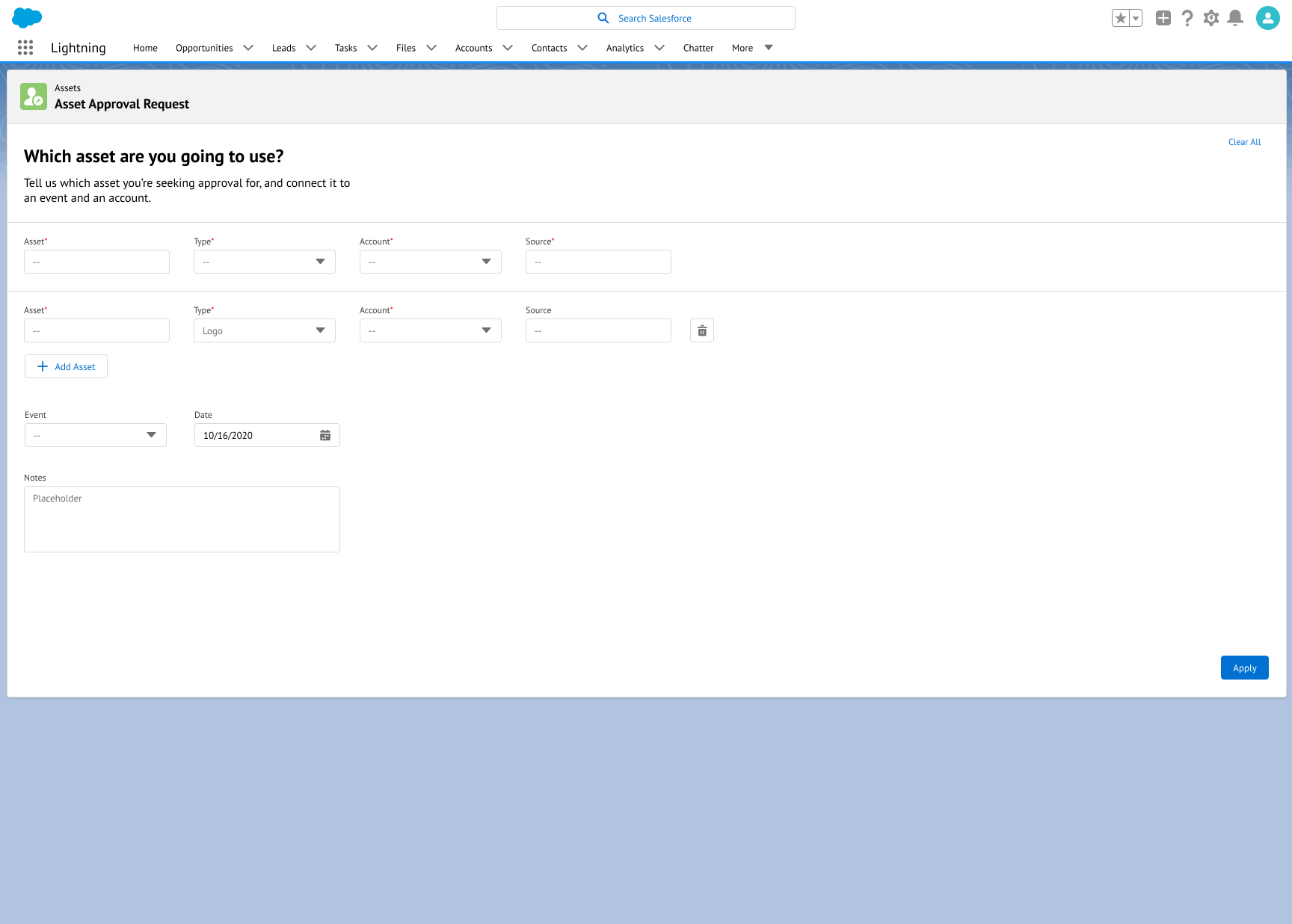Image resolution: width=1292 pixels, height=924 pixels.
Task: Open the Favorites star icon
Action: pyautogui.click(x=1121, y=17)
